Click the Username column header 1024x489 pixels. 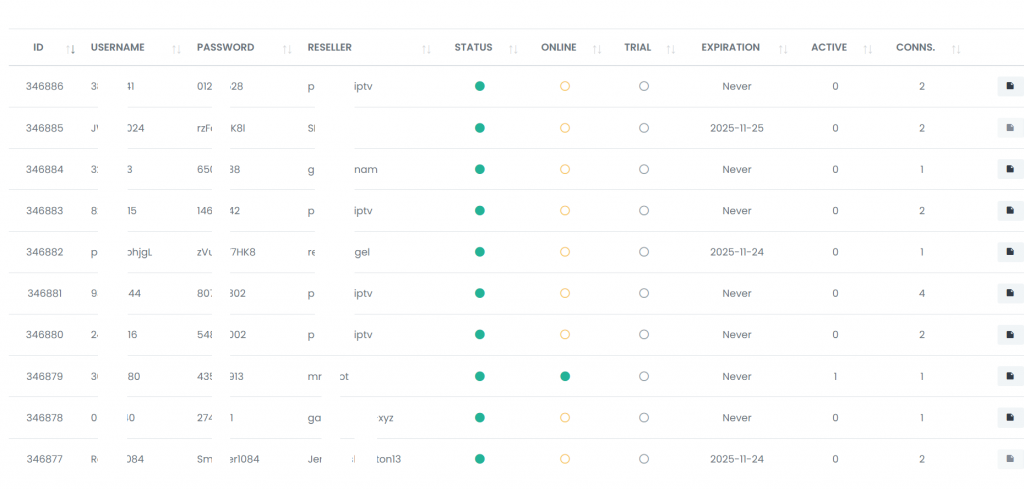118,47
